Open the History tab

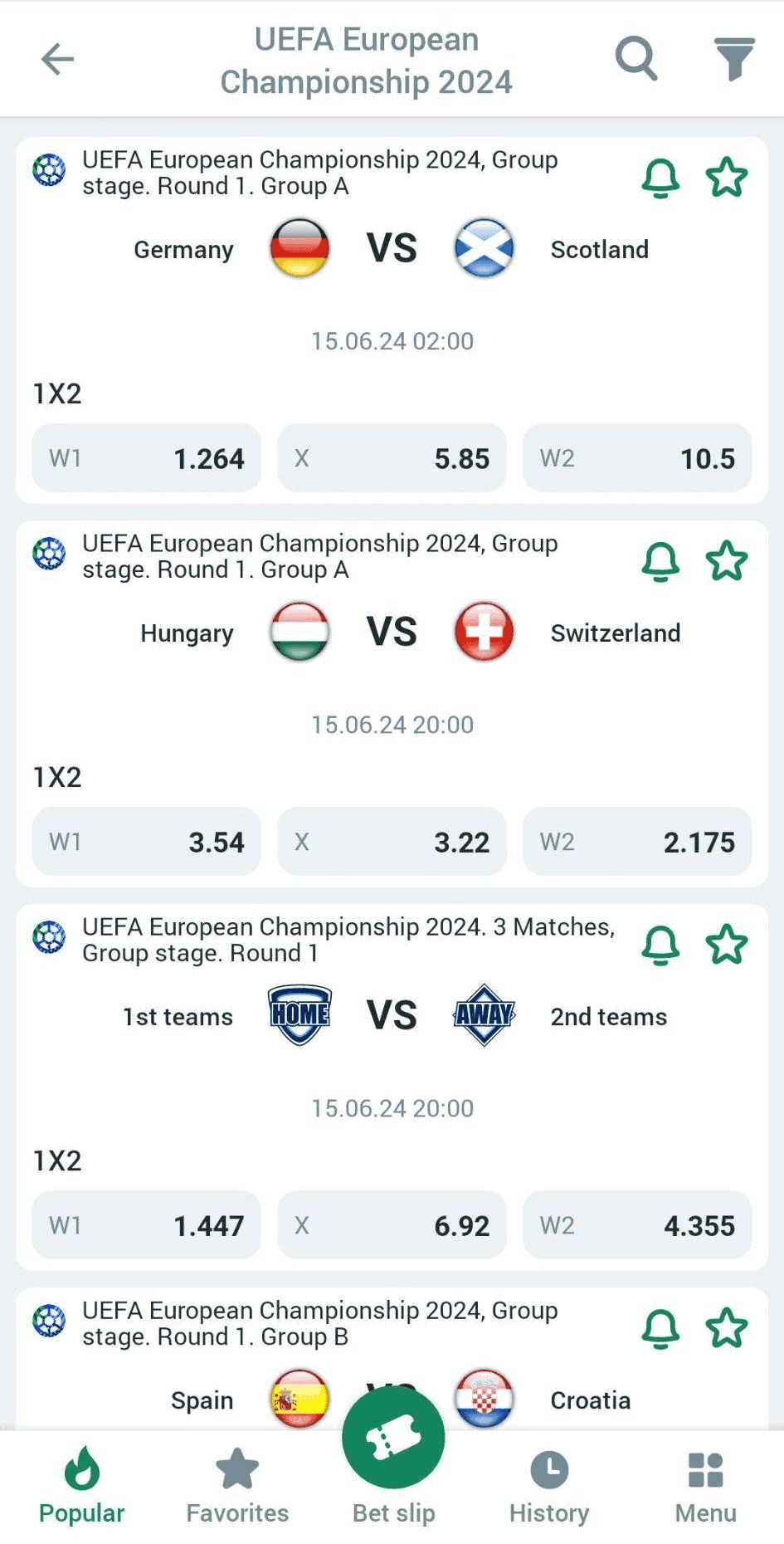click(549, 1486)
